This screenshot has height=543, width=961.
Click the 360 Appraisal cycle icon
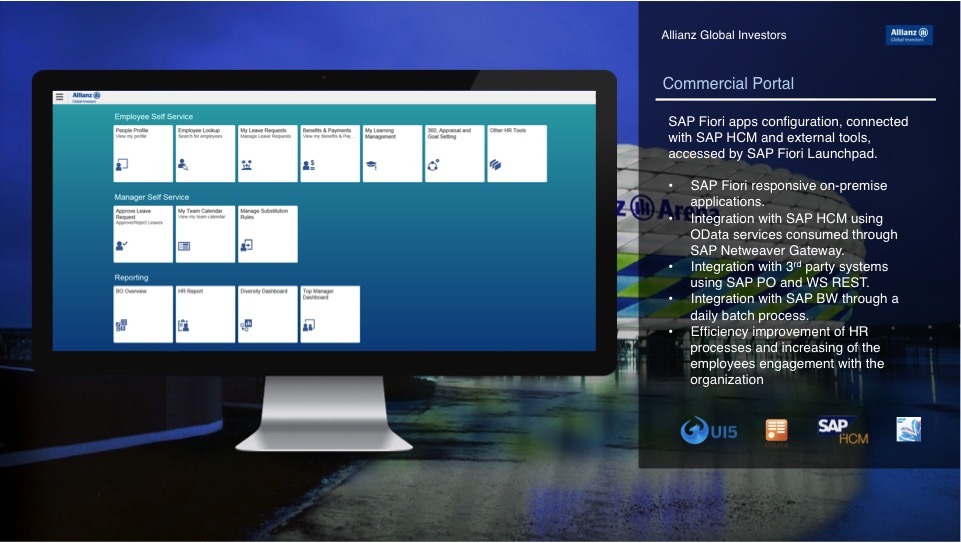433,165
